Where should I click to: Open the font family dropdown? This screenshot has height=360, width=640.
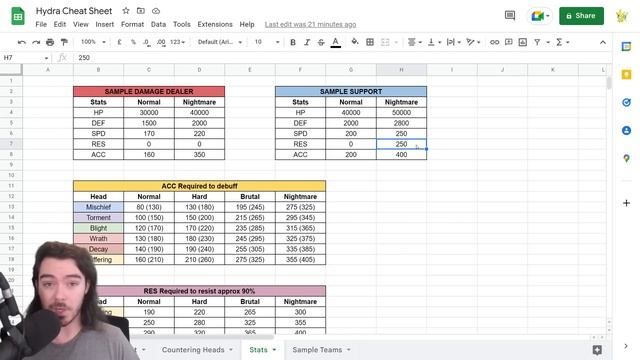click(x=220, y=42)
